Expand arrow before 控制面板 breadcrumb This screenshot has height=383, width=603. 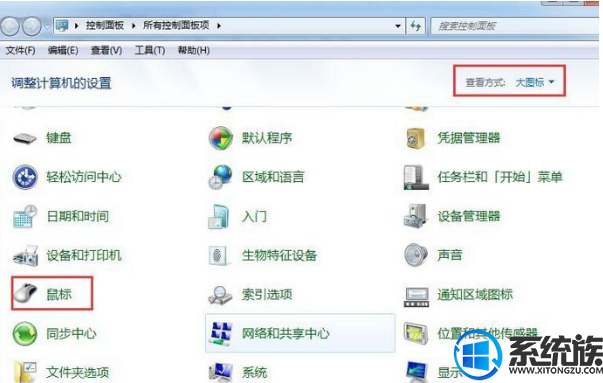click(x=77, y=26)
